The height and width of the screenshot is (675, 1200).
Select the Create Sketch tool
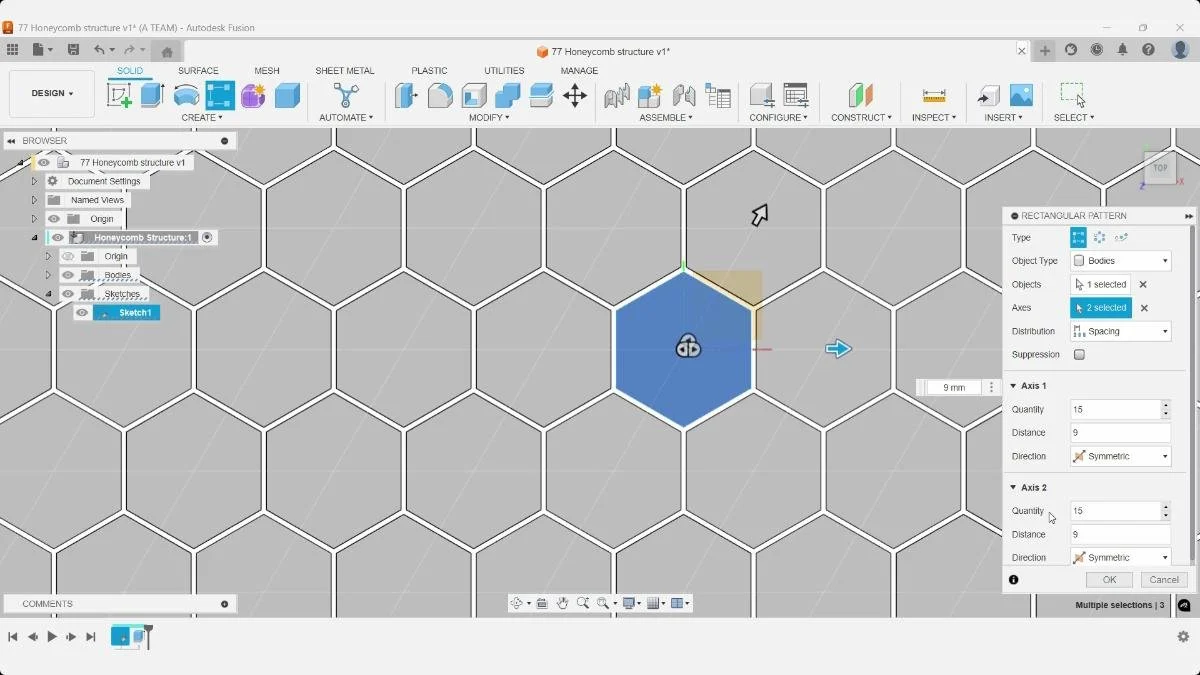point(120,95)
